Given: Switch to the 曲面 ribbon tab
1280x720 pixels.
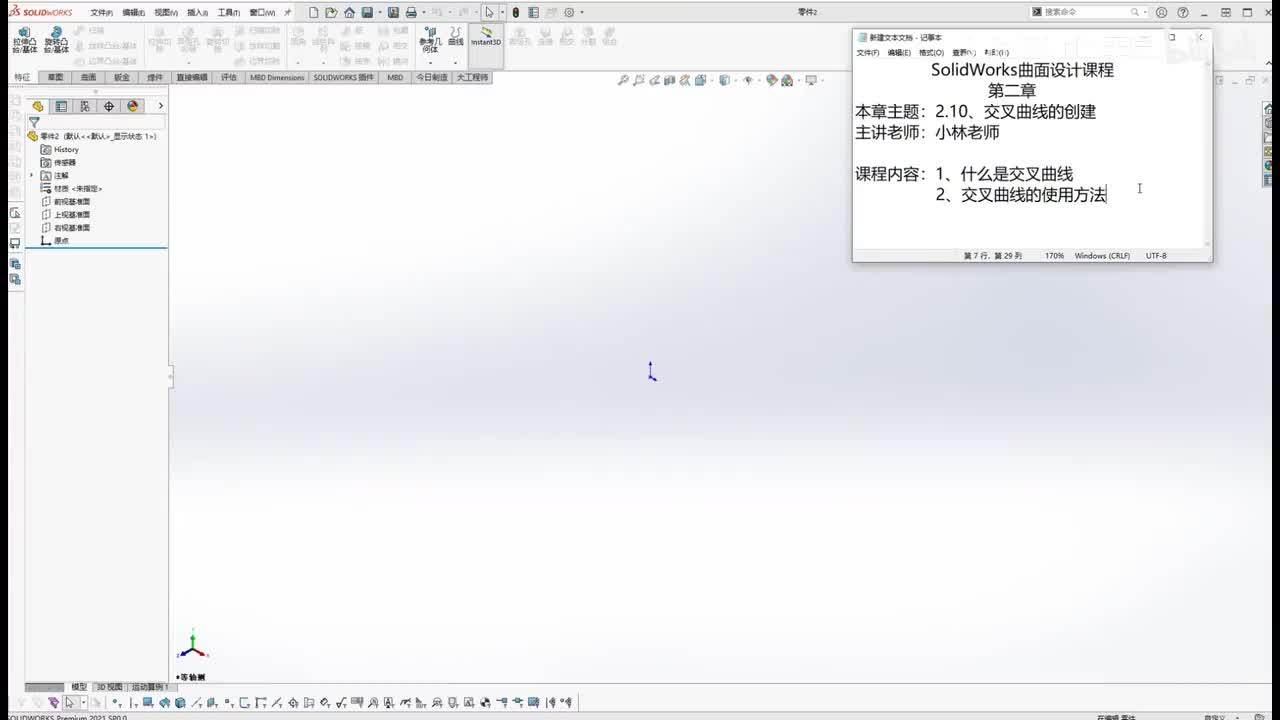Looking at the screenshot, I should click(88, 77).
